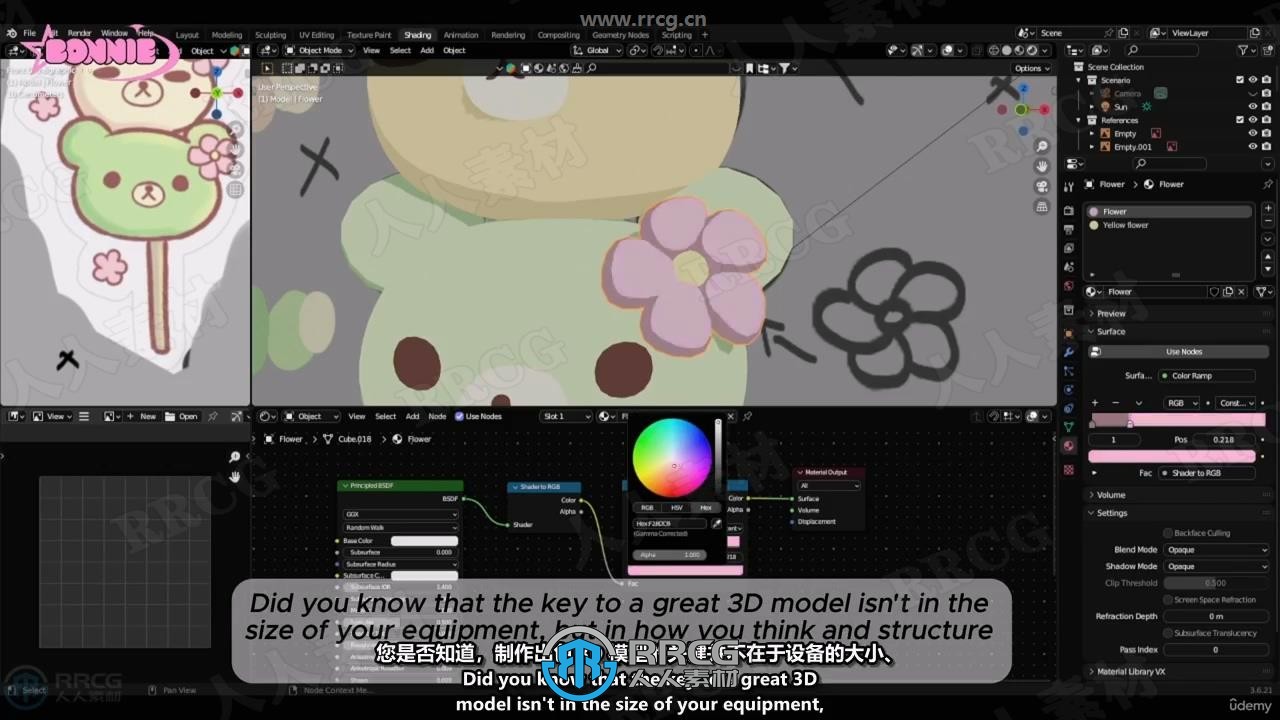Viewport: 1280px width, 720px height.
Task: Click the eyedropper icon in color picker
Action: point(717,523)
